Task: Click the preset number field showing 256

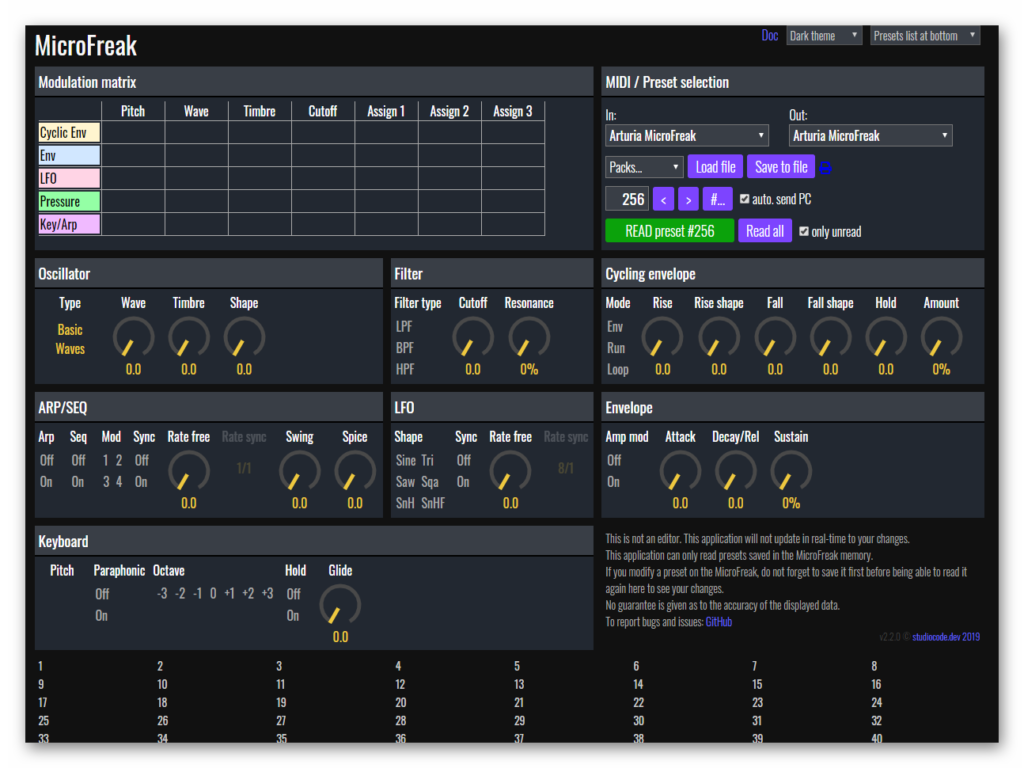Action: pos(627,199)
